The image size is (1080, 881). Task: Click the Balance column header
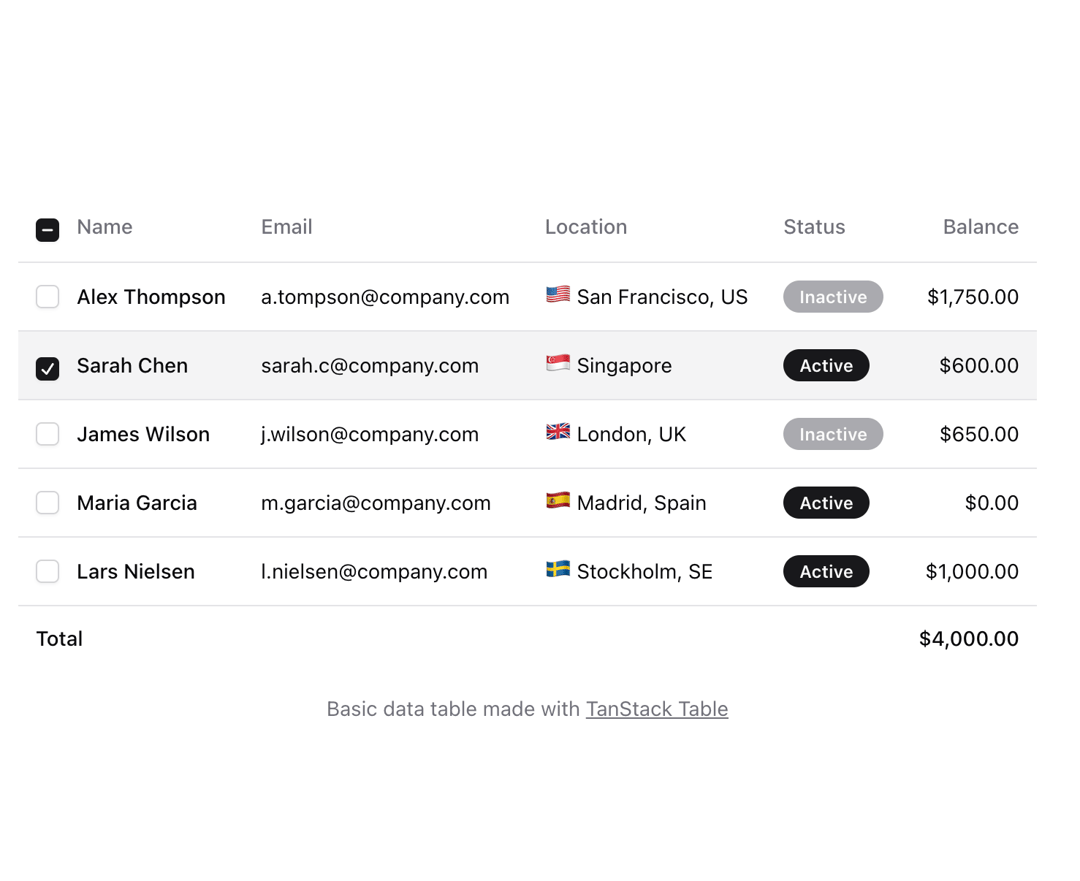[980, 227]
